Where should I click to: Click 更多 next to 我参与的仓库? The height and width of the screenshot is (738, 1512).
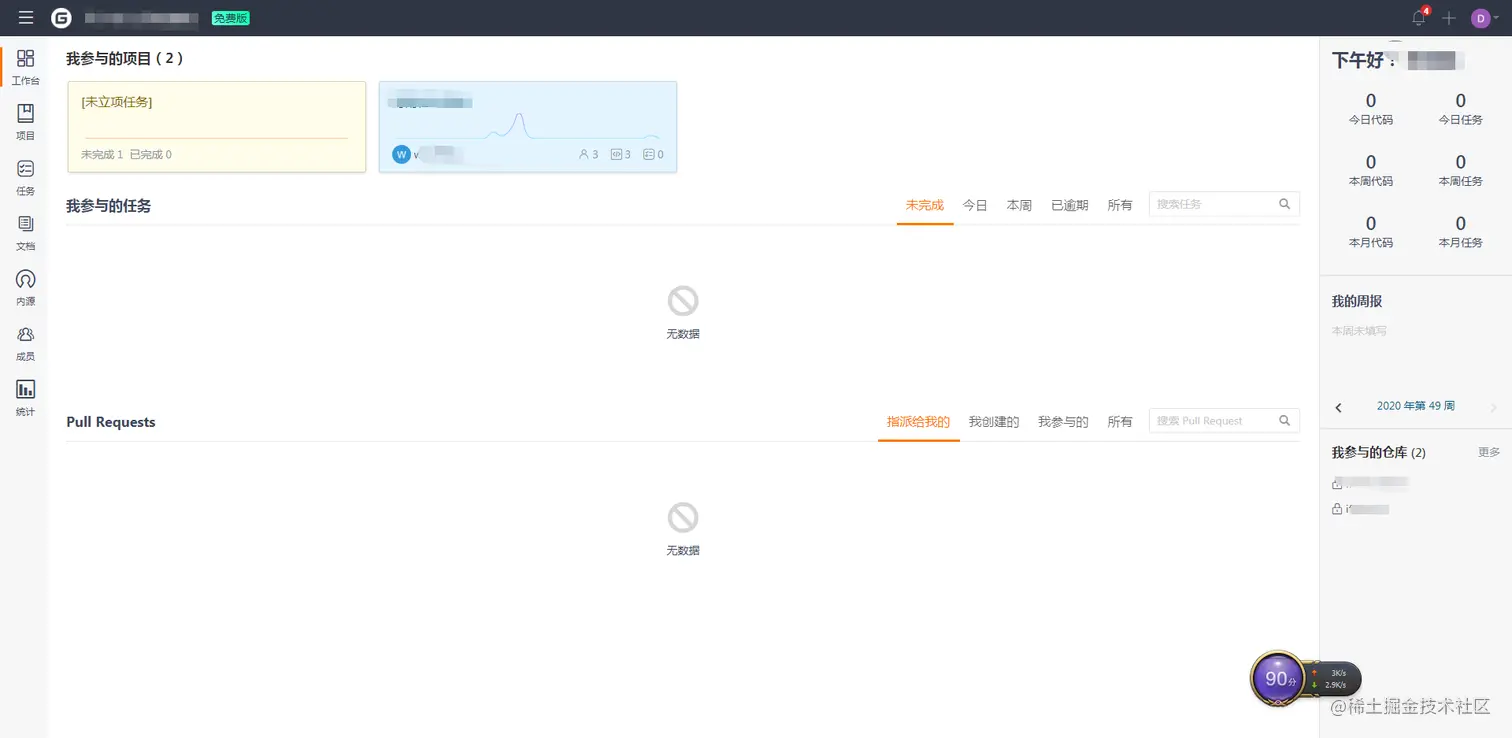pyautogui.click(x=1489, y=452)
